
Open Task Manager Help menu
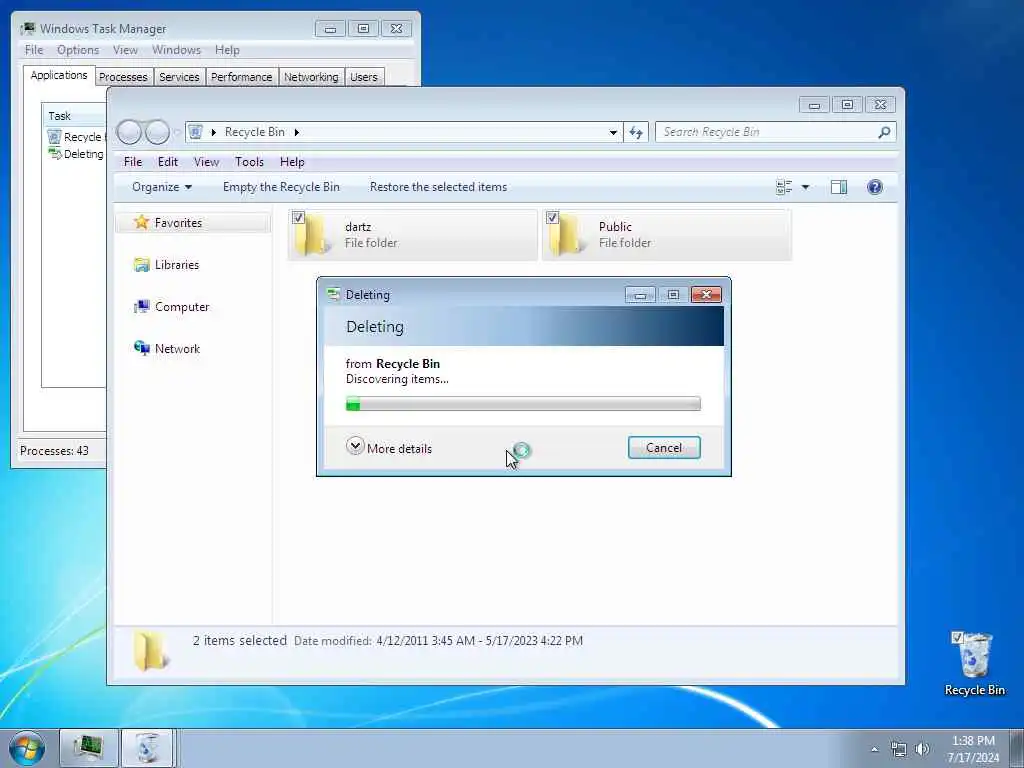227,50
